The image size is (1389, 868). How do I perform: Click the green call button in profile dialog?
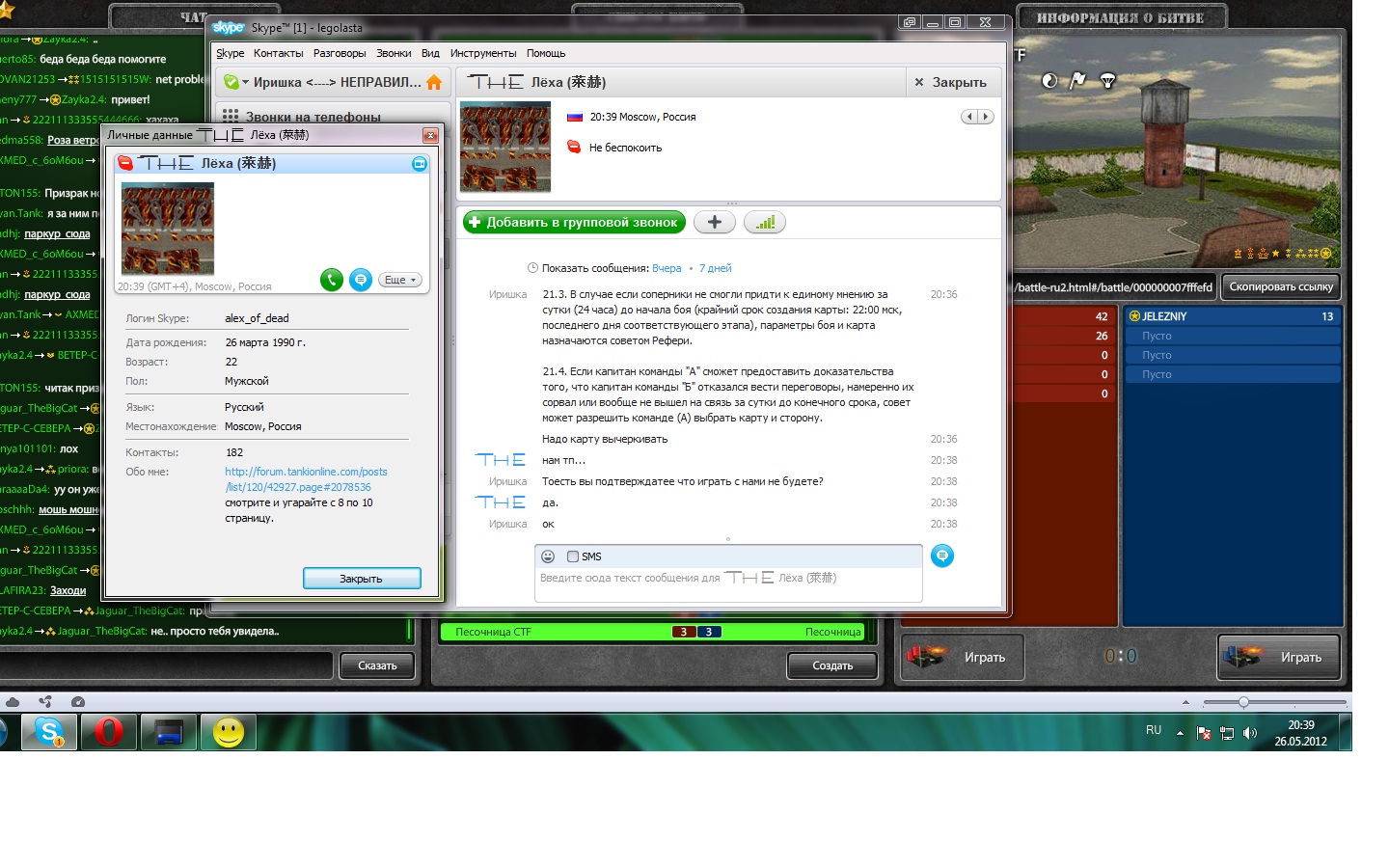pos(332,280)
